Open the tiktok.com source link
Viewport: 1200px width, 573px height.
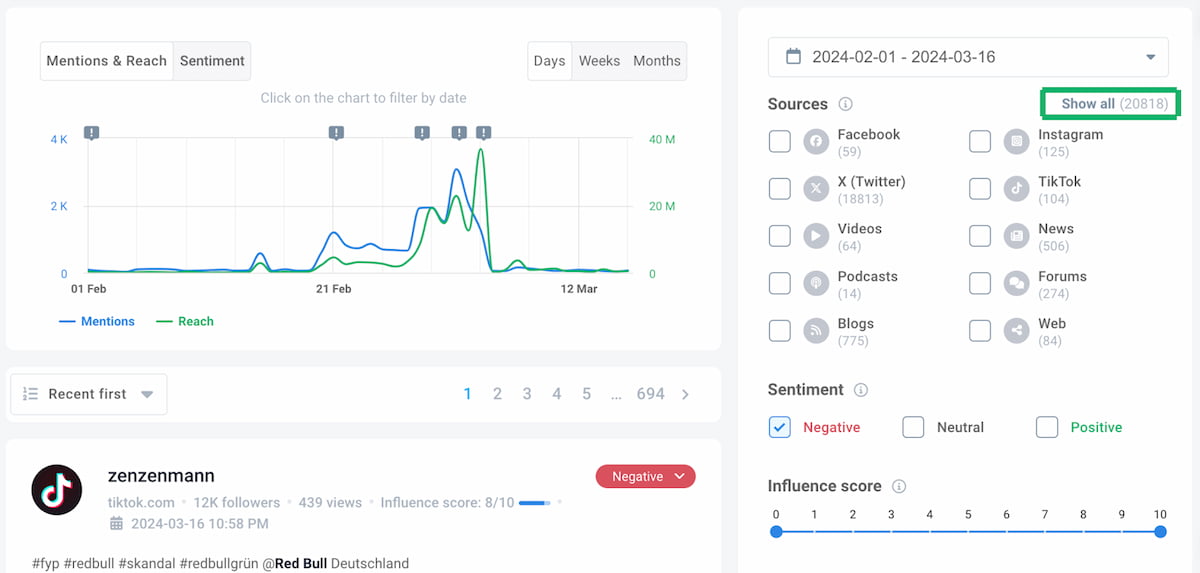coord(141,502)
